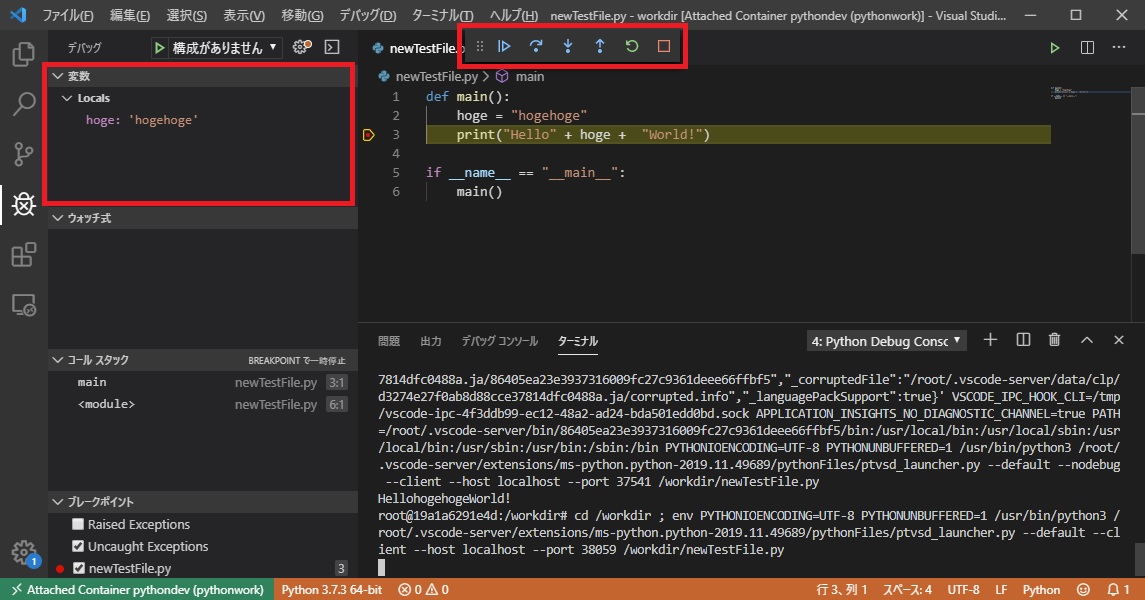This screenshot has width=1145, height=600.
Task: Click 行 3, 列 1 cursor position
Action: click(841, 589)
